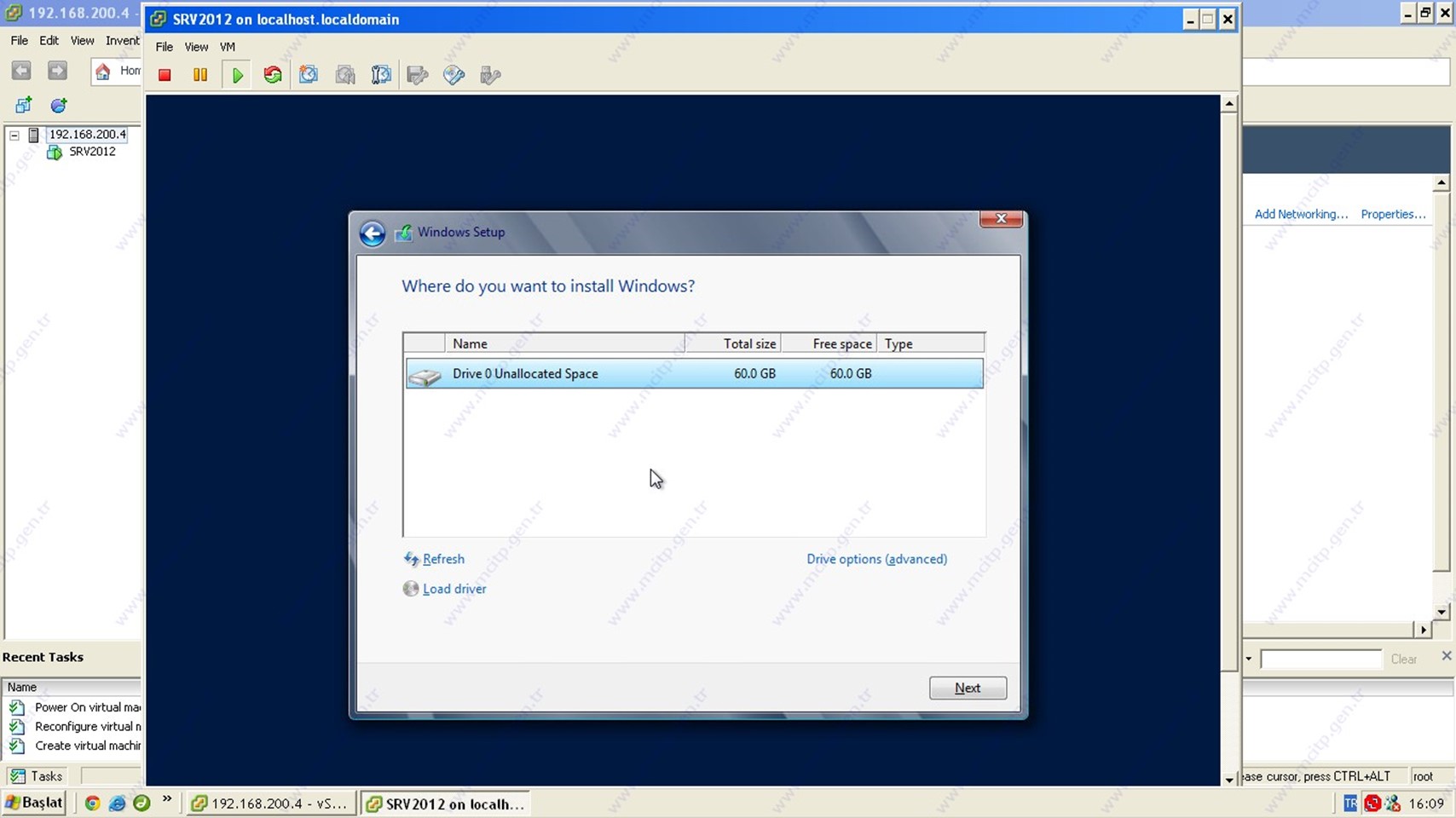Click the Add Networking link
1456x818 pixels.
1301,214
